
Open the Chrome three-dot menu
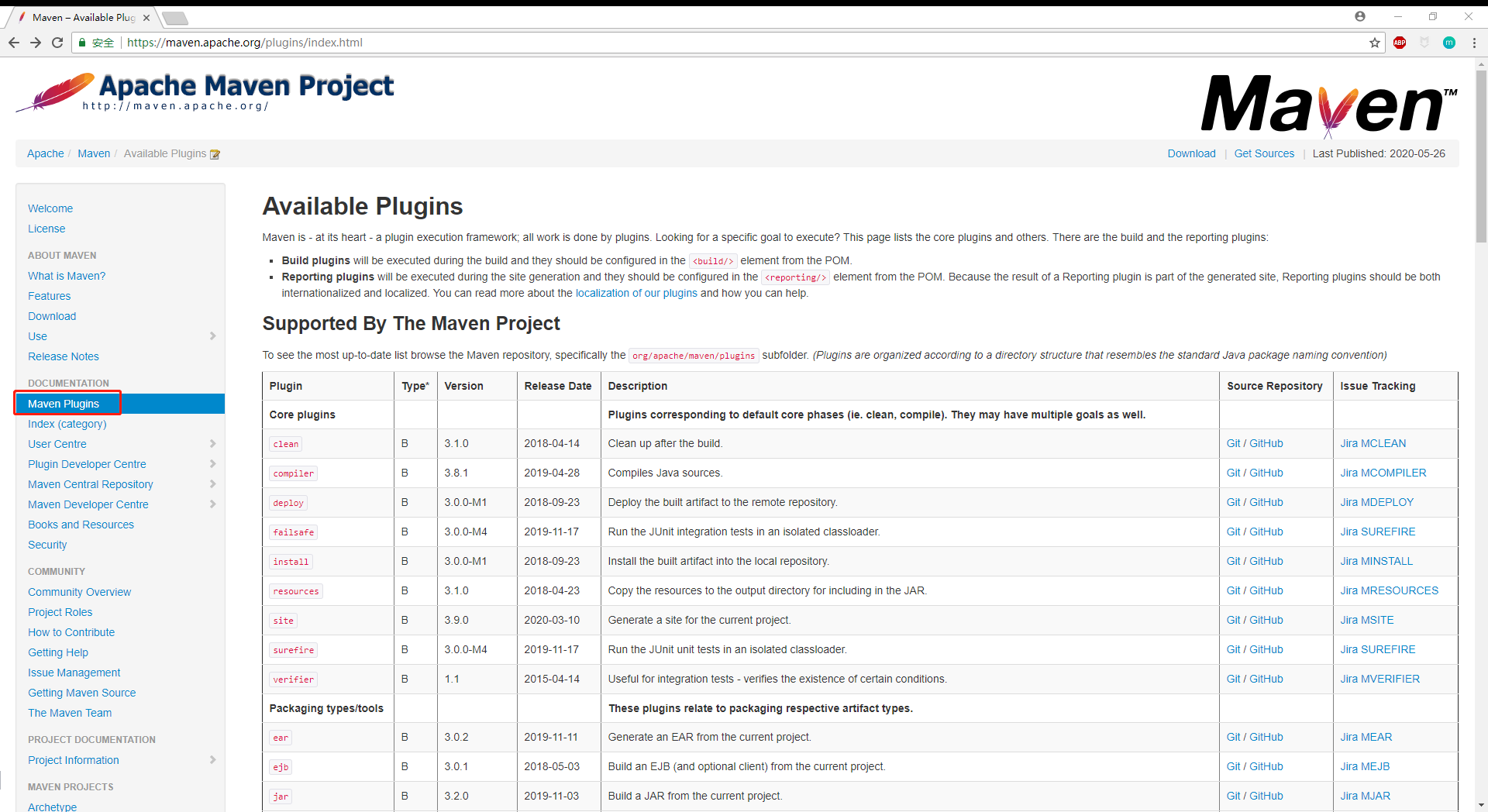click(x=1474, y=43)
